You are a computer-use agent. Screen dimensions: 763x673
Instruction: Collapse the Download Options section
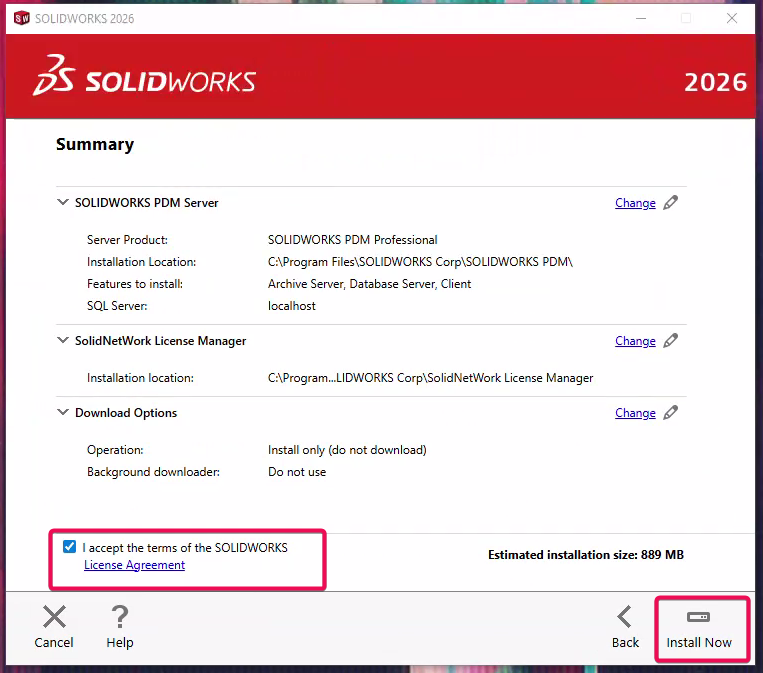point(63,412)
